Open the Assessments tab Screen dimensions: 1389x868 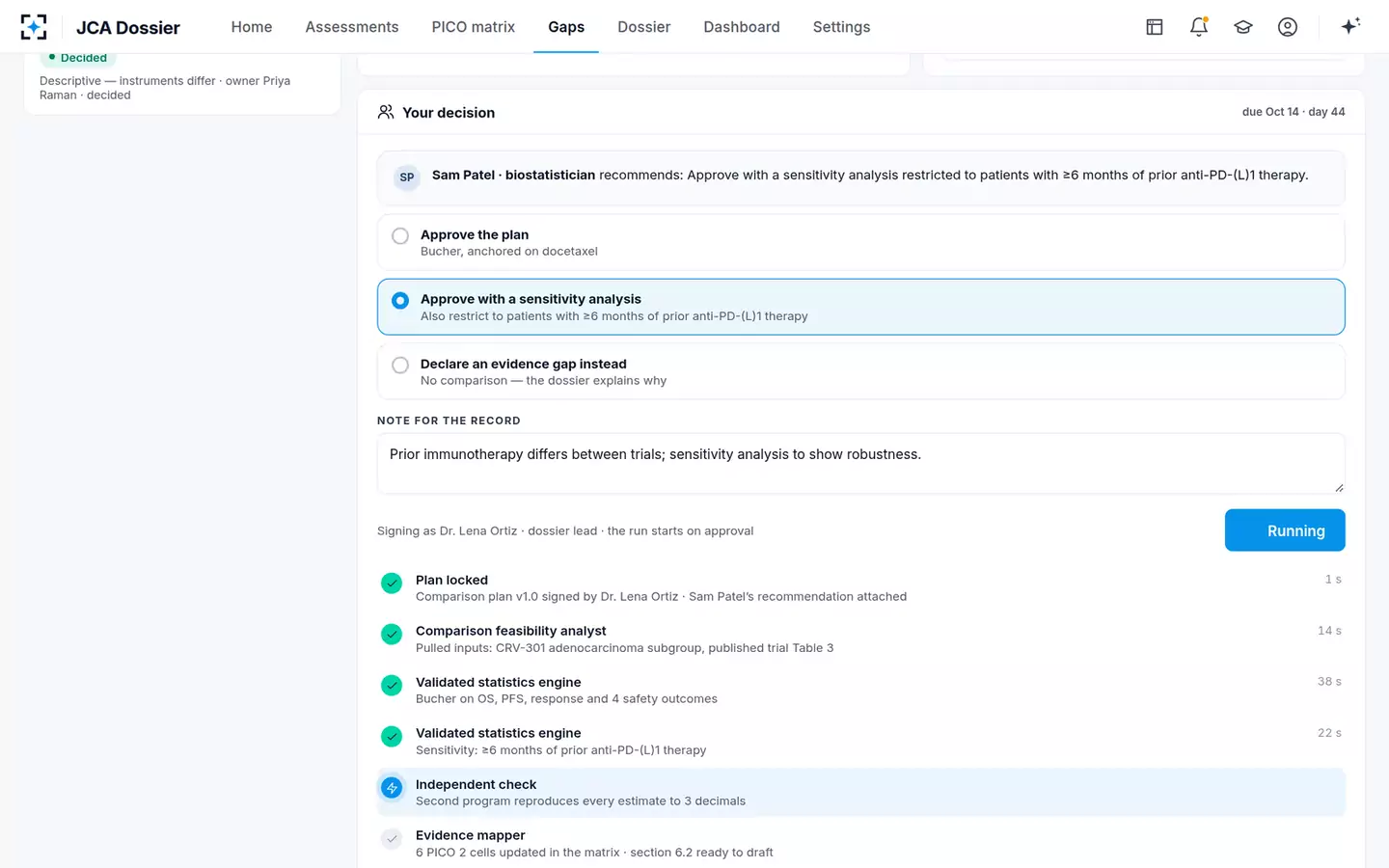pyautogui.click(x=352, y=27)
